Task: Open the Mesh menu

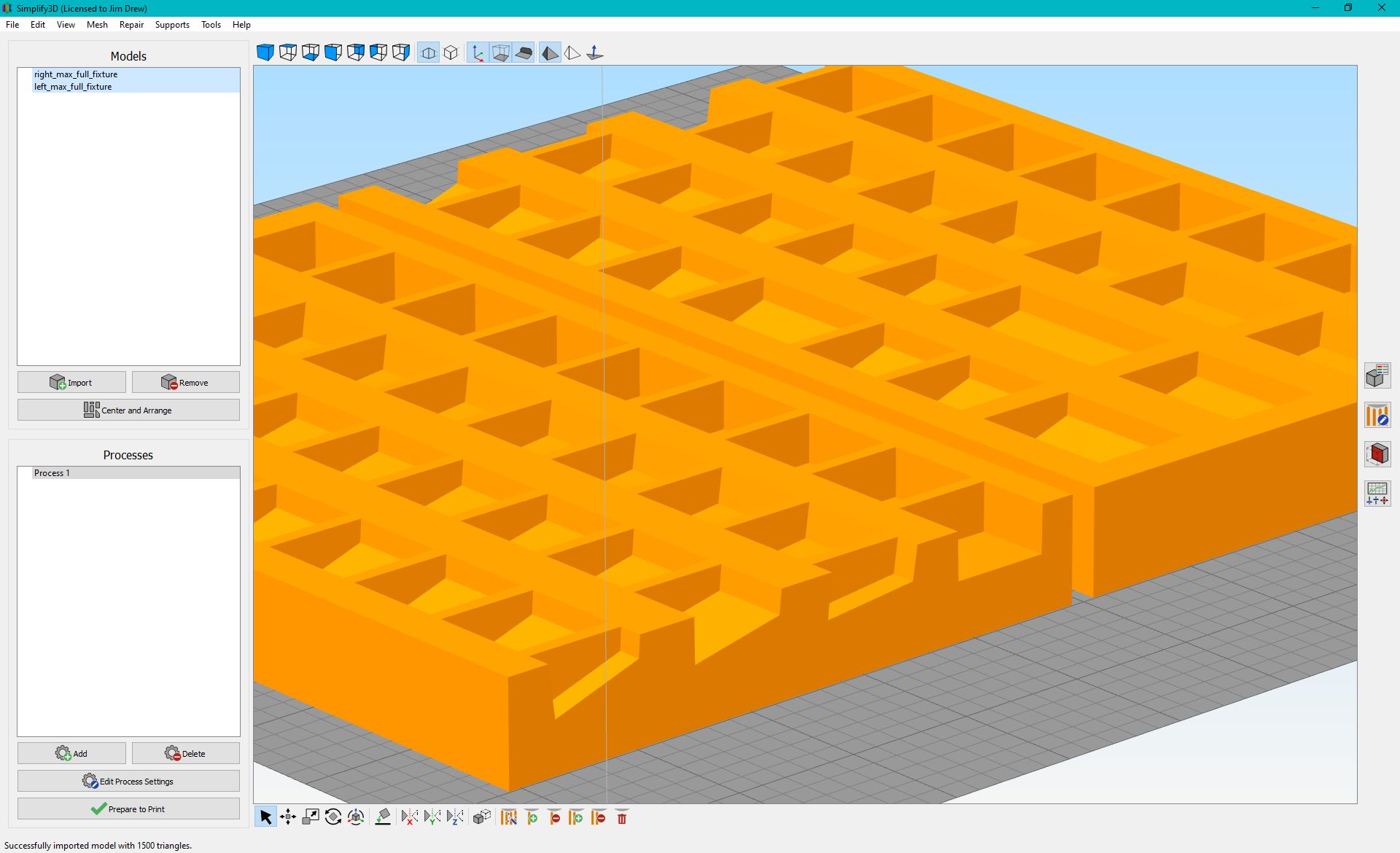Action: click(97, 24)
